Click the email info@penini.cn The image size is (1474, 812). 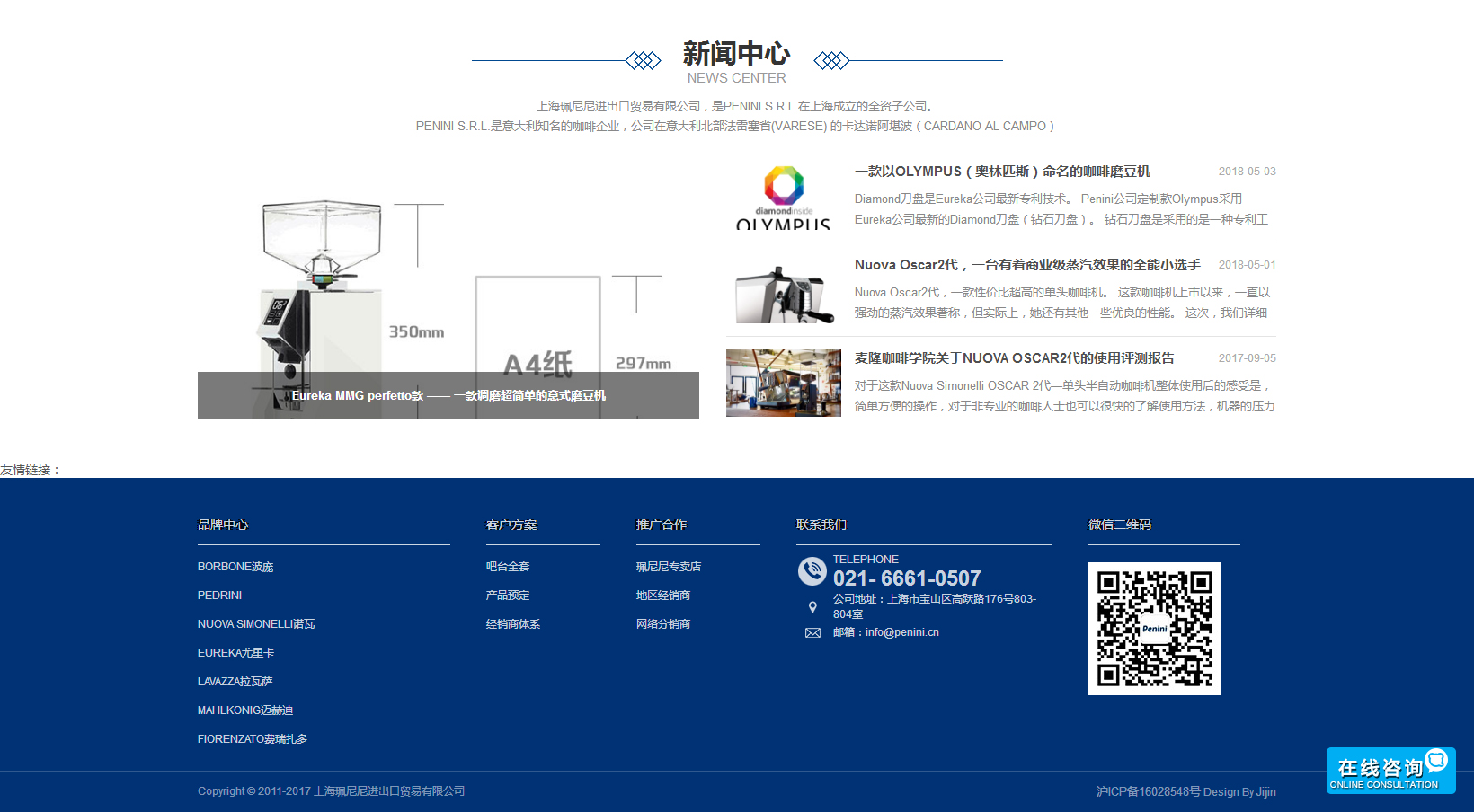[x=902, y=632]
